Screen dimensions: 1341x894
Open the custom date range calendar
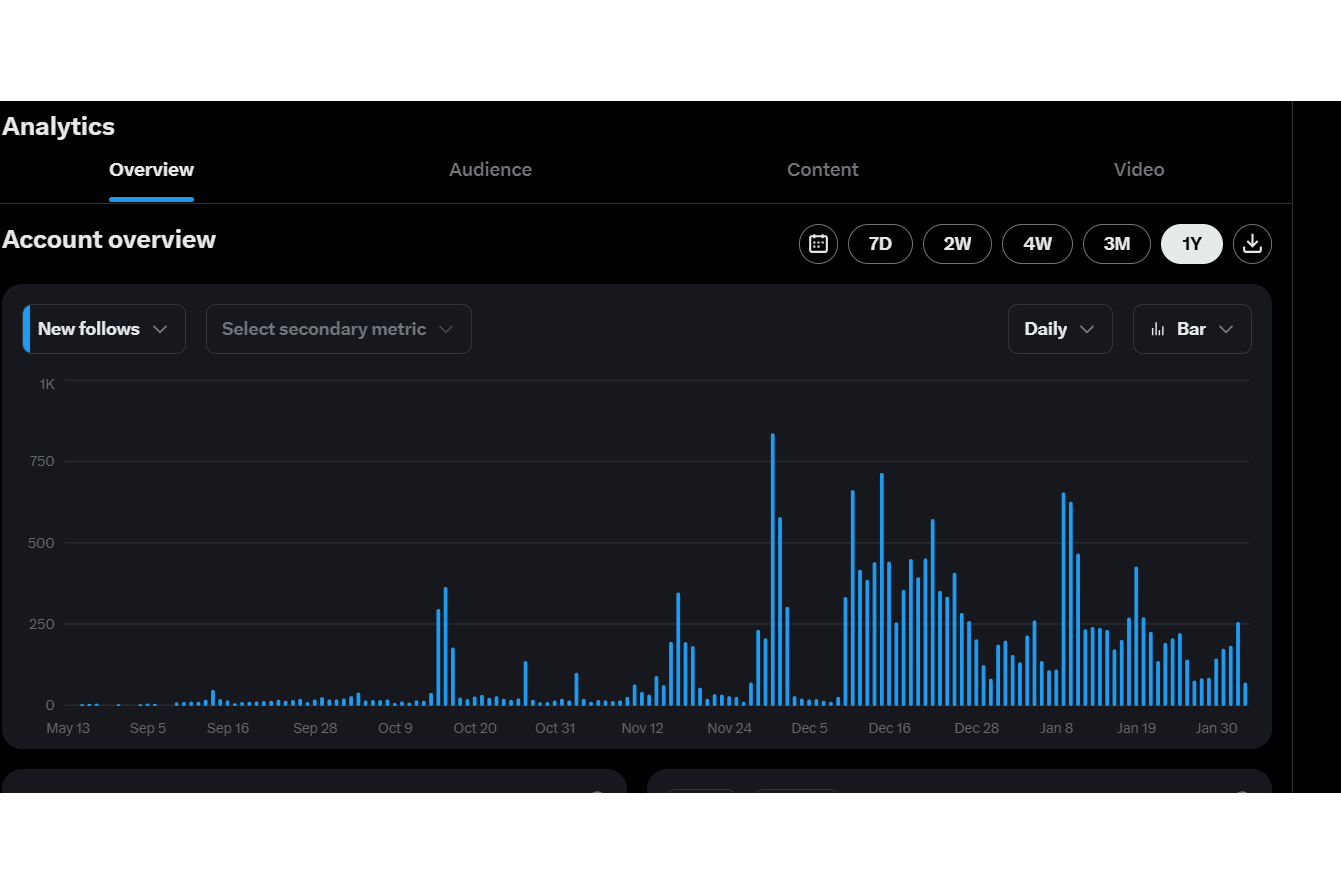point(818,244)
